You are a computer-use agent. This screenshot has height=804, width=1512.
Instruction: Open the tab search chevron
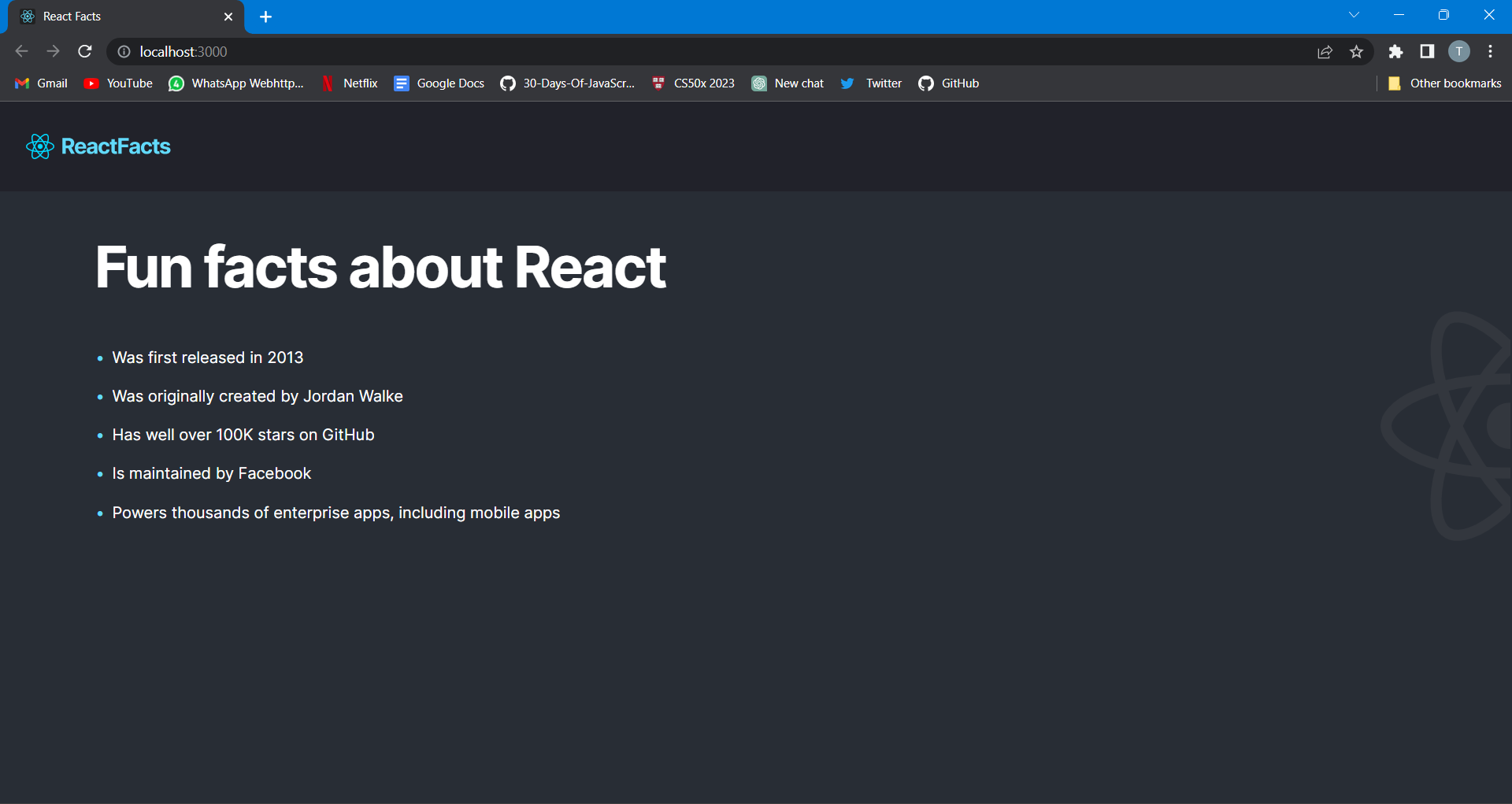[x=1354, y=14]
